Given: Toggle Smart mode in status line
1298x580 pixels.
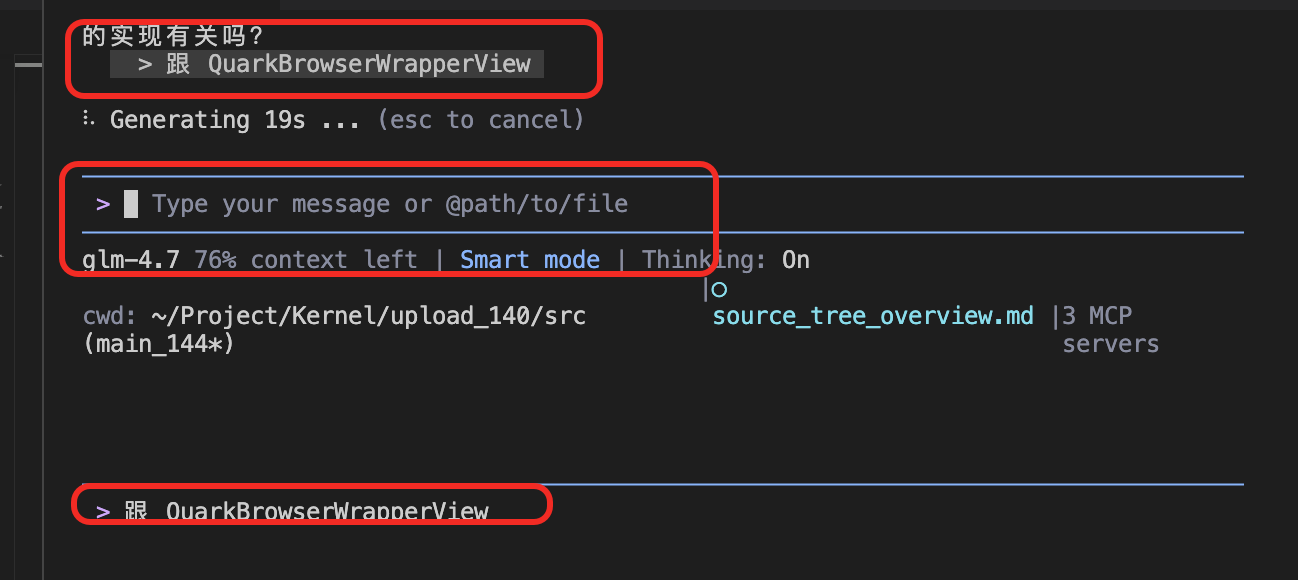Looking at the screenshot, I should pos(530,260).
